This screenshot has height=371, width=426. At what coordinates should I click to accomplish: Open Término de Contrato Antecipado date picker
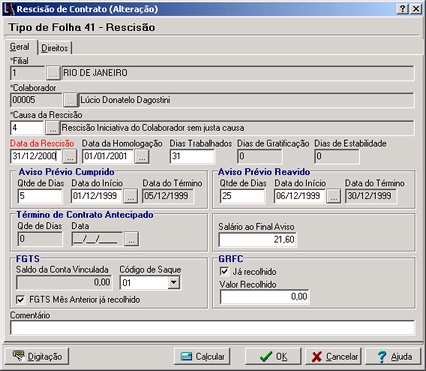[131, 239]
